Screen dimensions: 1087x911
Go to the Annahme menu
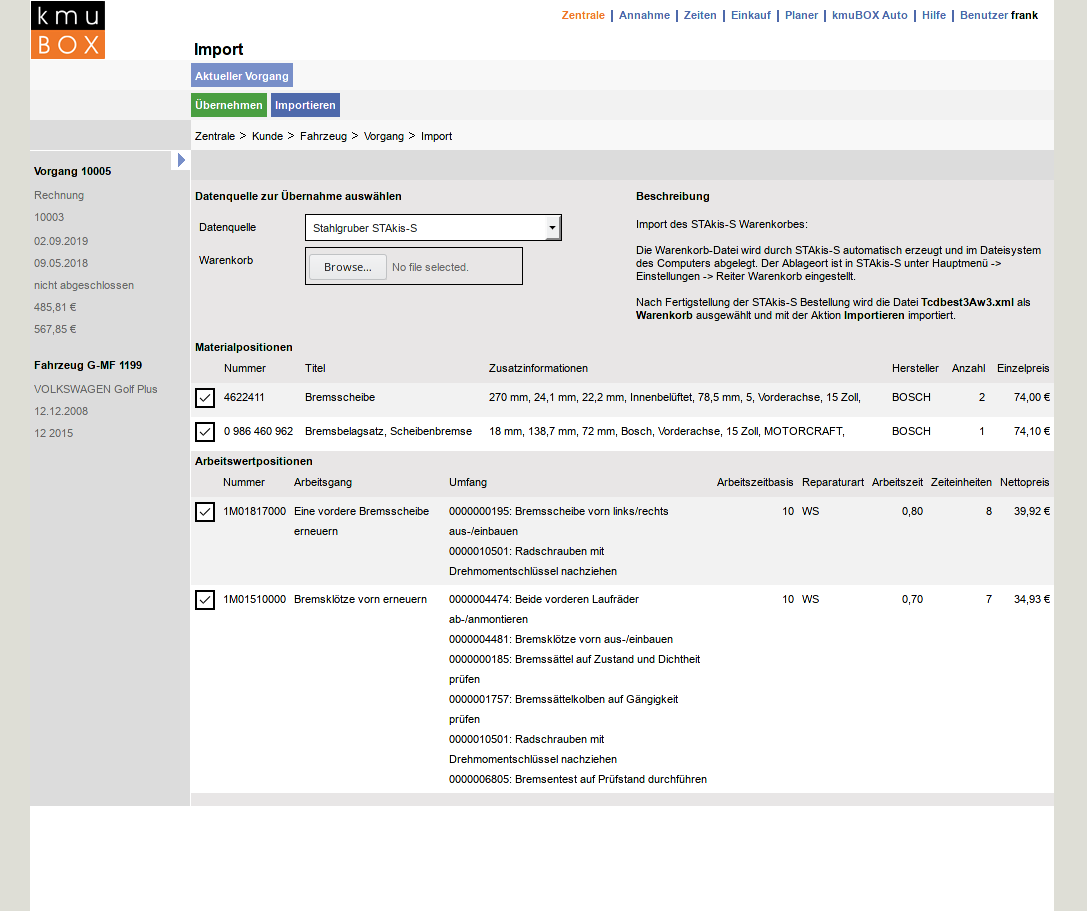click(x=644, y=15)
